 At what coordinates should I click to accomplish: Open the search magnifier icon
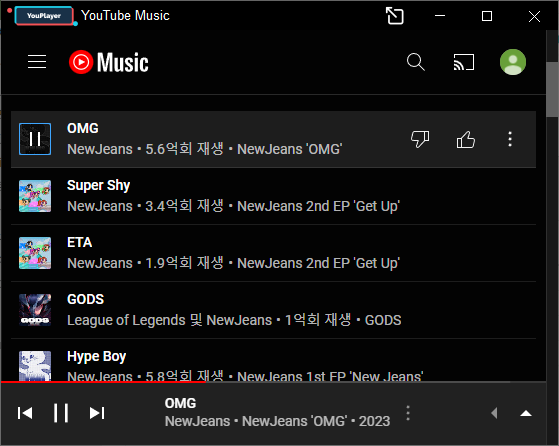416,62
